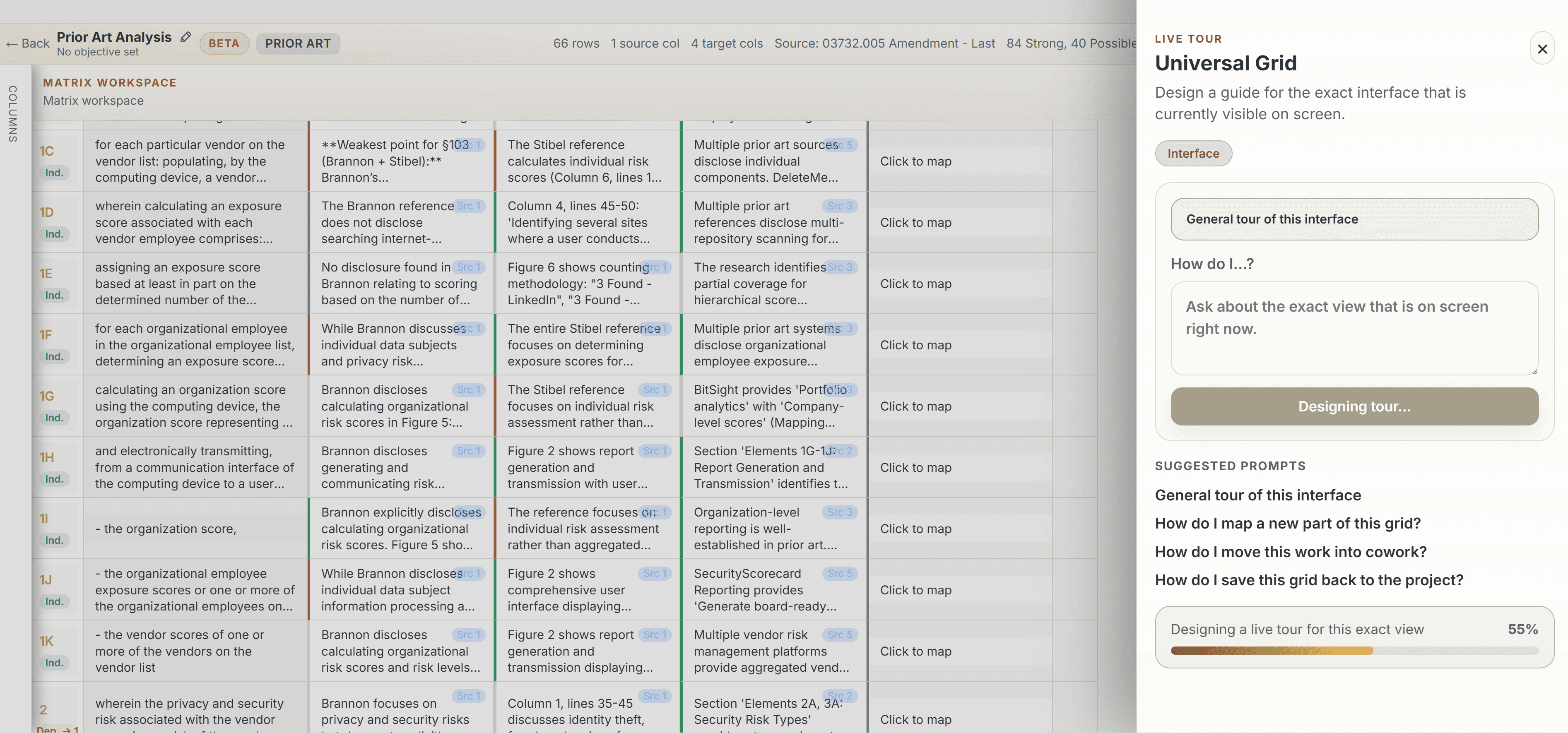
Task: Open the General tour of this interface field
Action: (x=1354, y=219)
